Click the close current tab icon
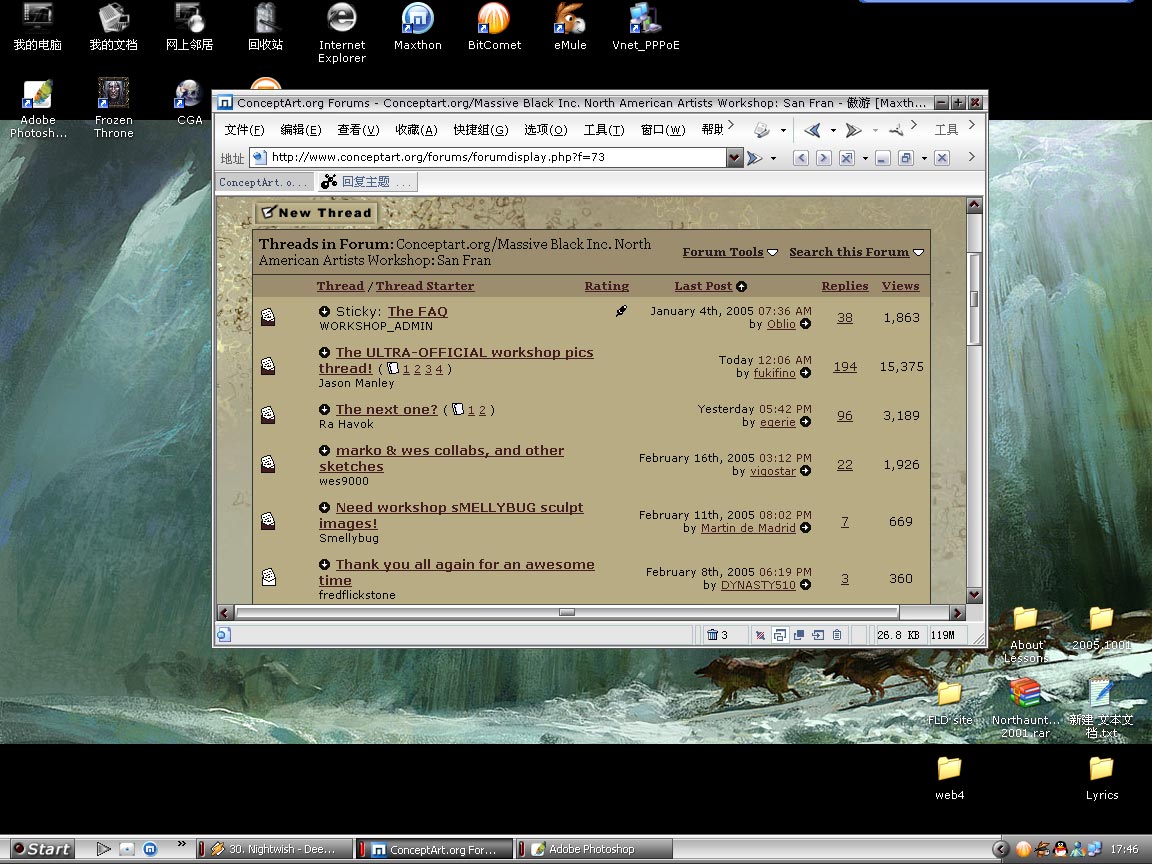Viewport: 1152px width, 864px height. 847,158
